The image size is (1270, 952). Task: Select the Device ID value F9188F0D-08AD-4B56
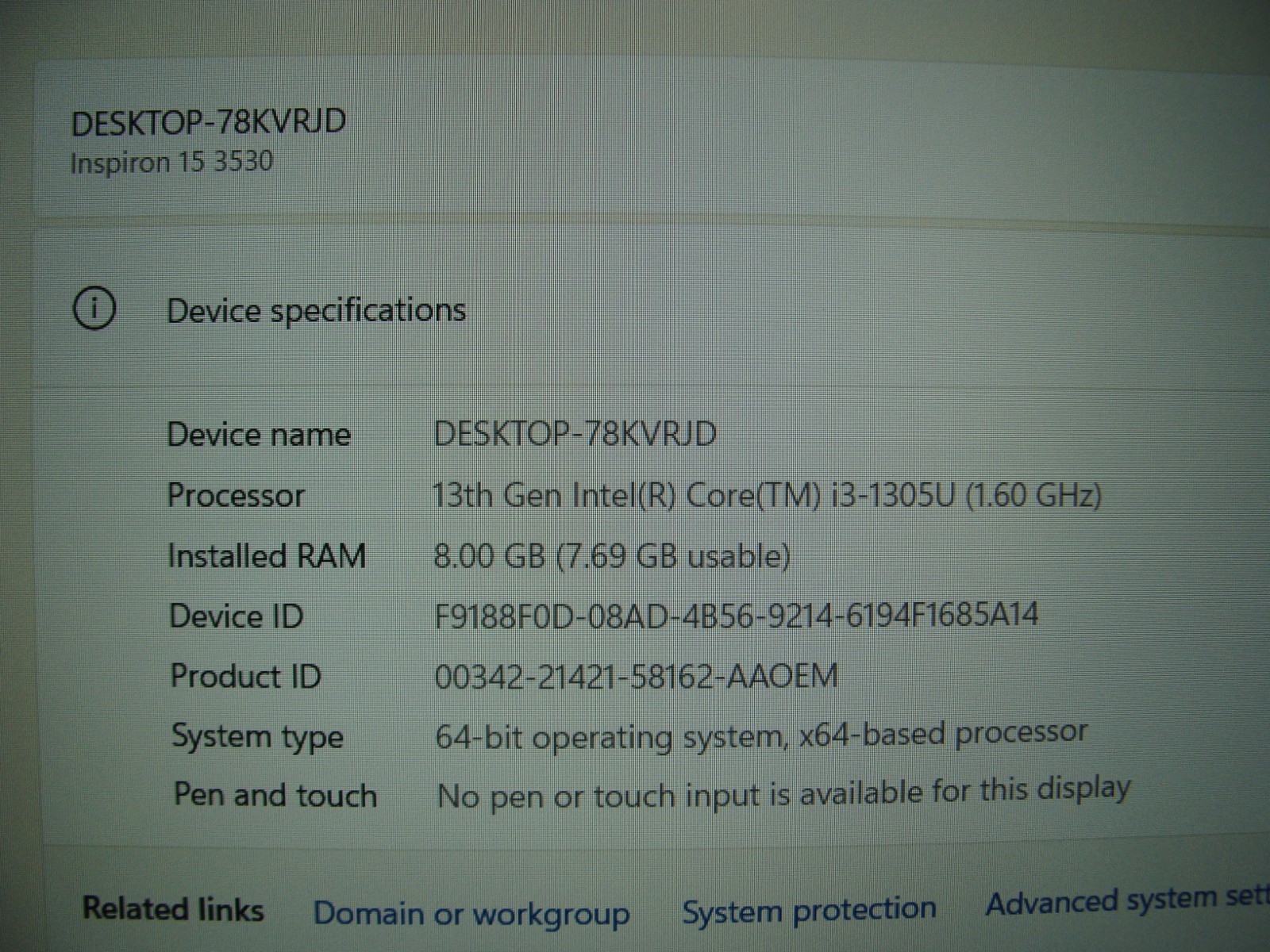[736, 615]
